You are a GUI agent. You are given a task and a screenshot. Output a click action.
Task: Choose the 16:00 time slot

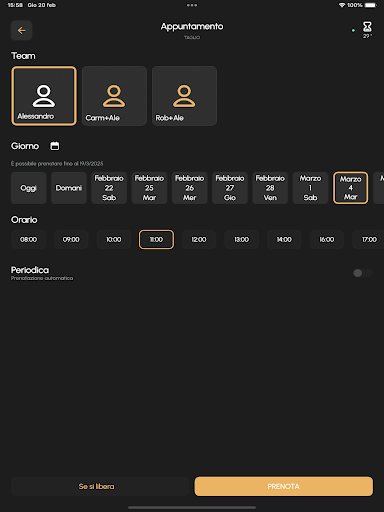(327, 239)
